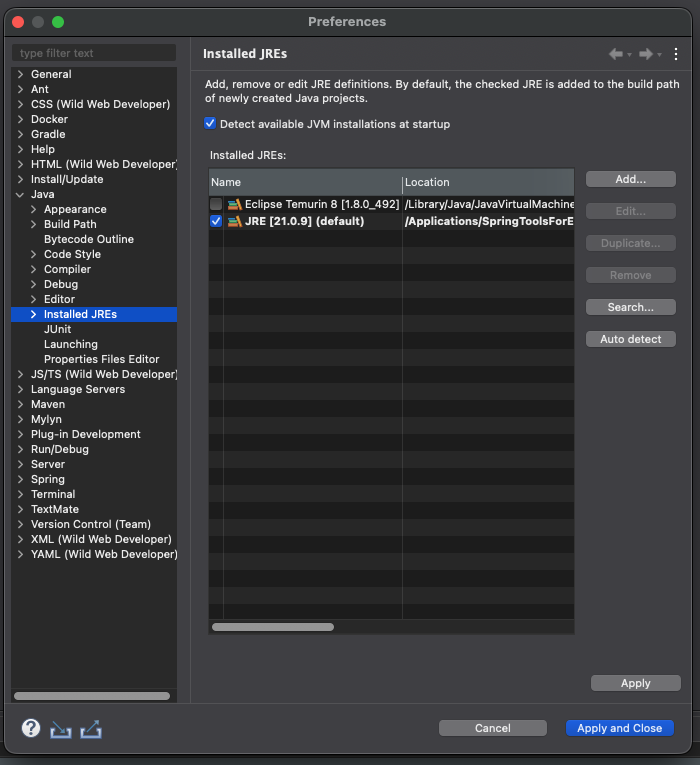The image size is (700, 765).
Task: Expand the Gradle tree node
Action: click(x=20, y=134)
